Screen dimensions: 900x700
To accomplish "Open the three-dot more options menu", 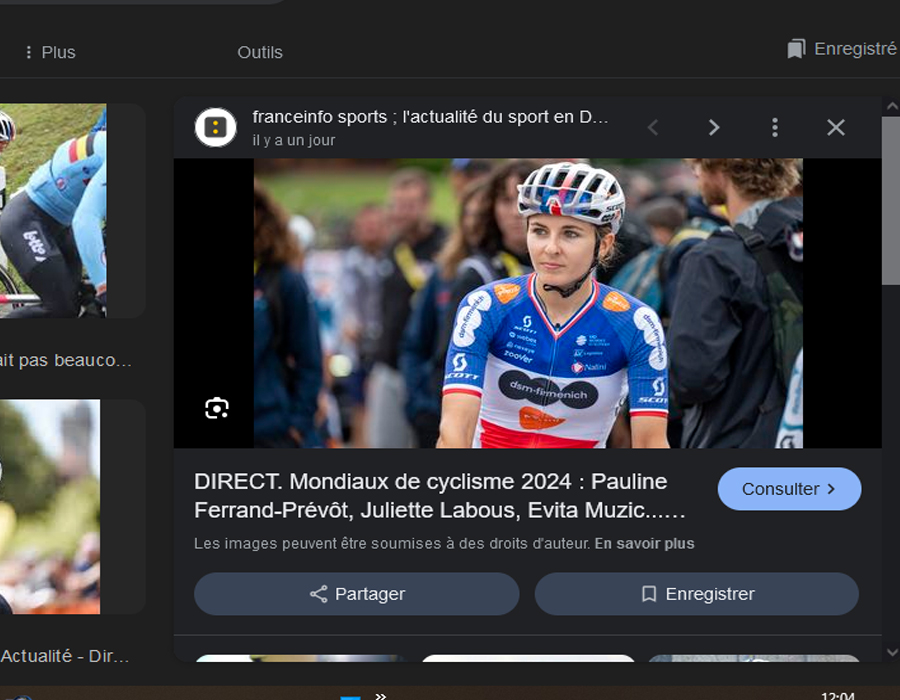I will (x=774, y=127).
